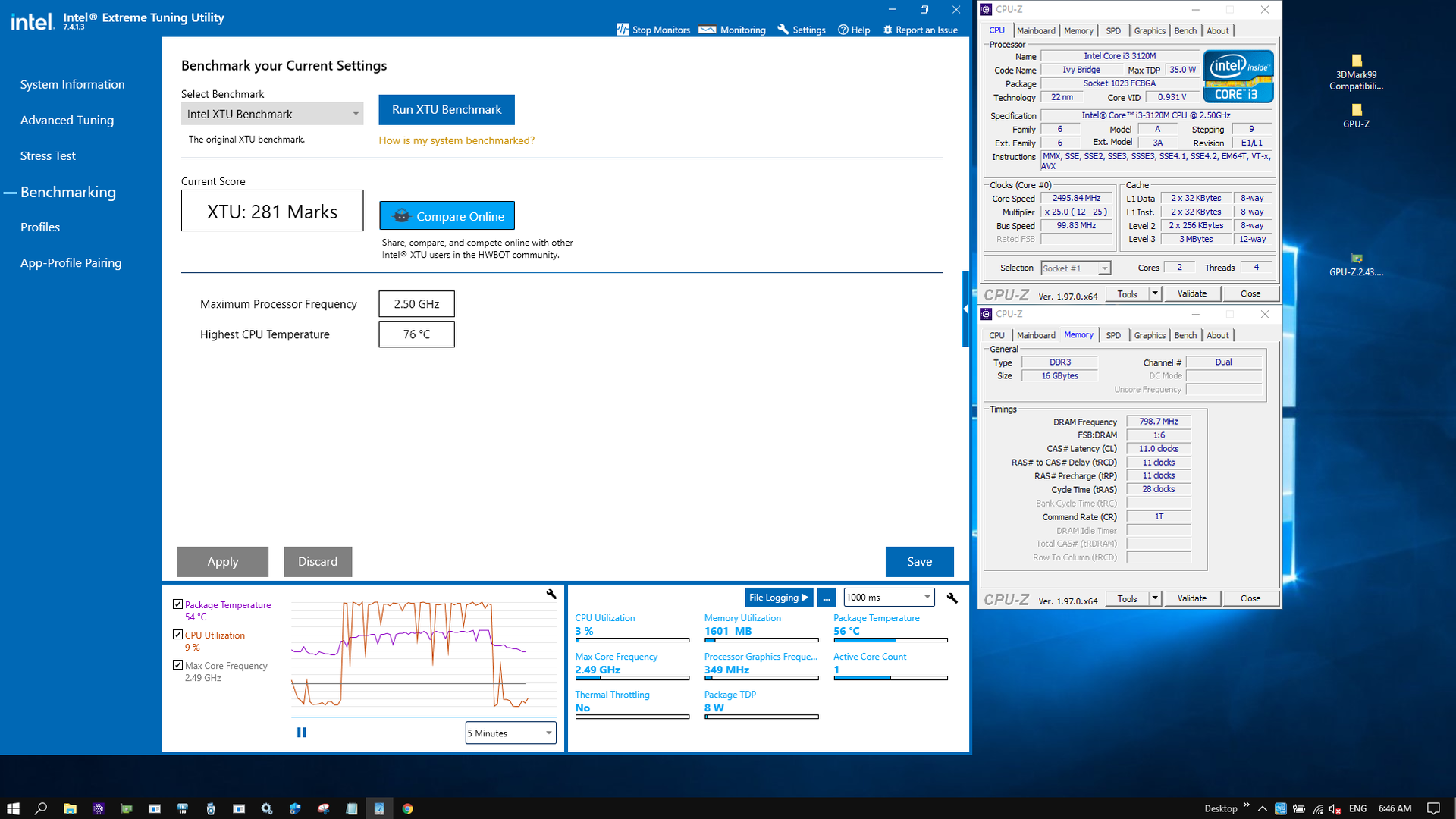Select GPU-Z folder on desktop
This screenshot has width=1456, height=819.
tap(1357, 115)
